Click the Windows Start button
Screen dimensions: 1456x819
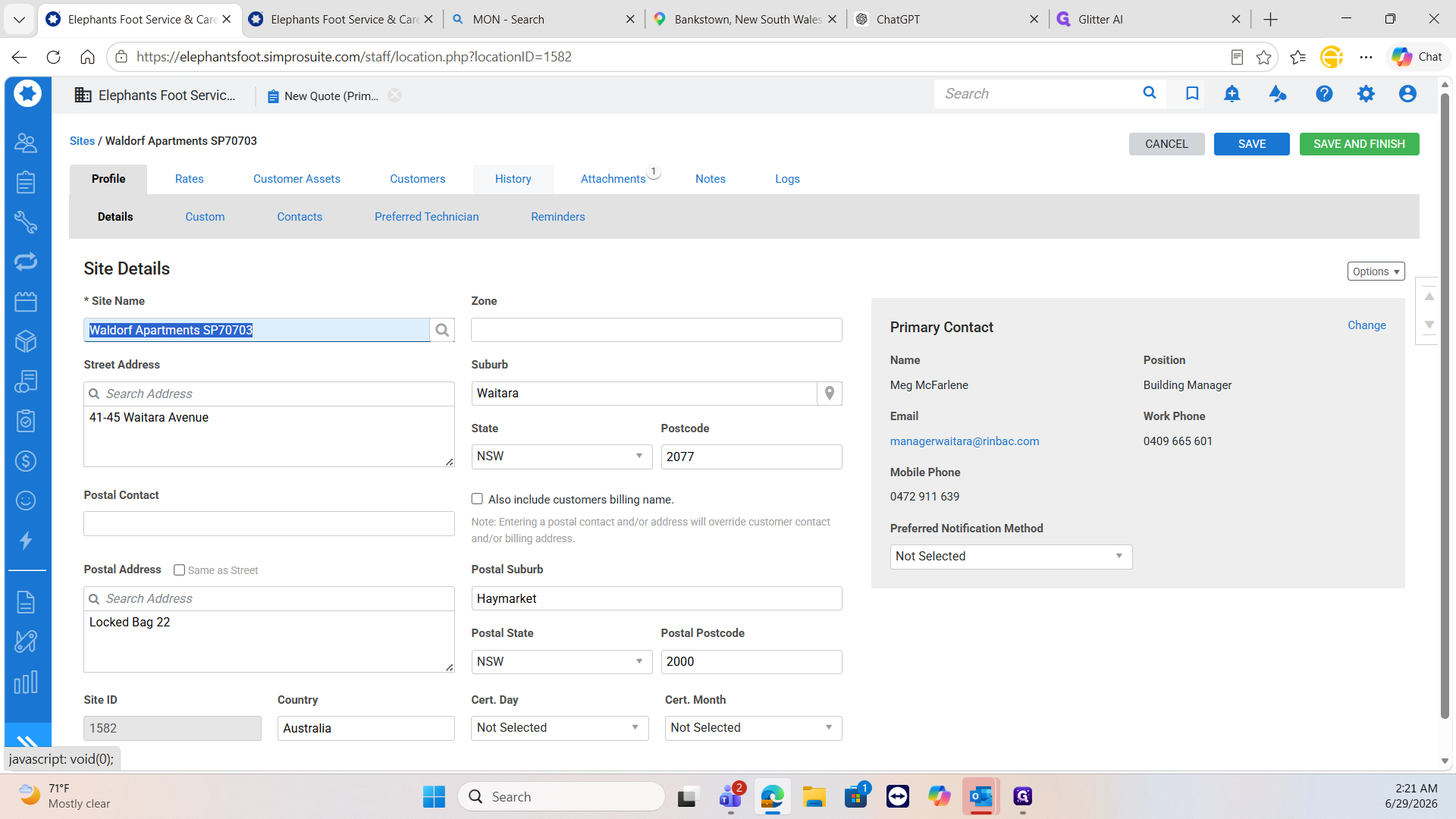[x=434, y=796]
